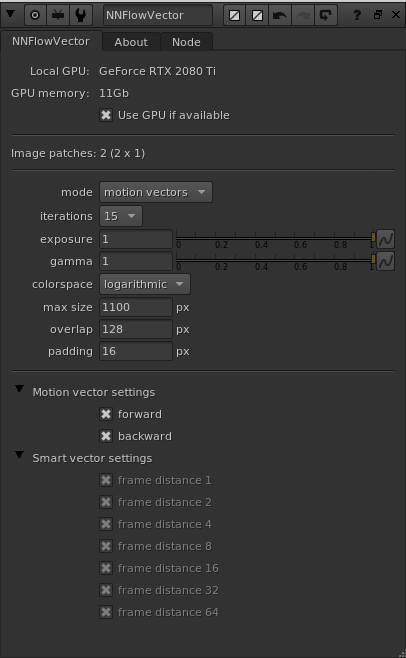Click the exposure slider handle
This screenshot has height=658, width=406.
pyautogui.click(x=373, y=237)
